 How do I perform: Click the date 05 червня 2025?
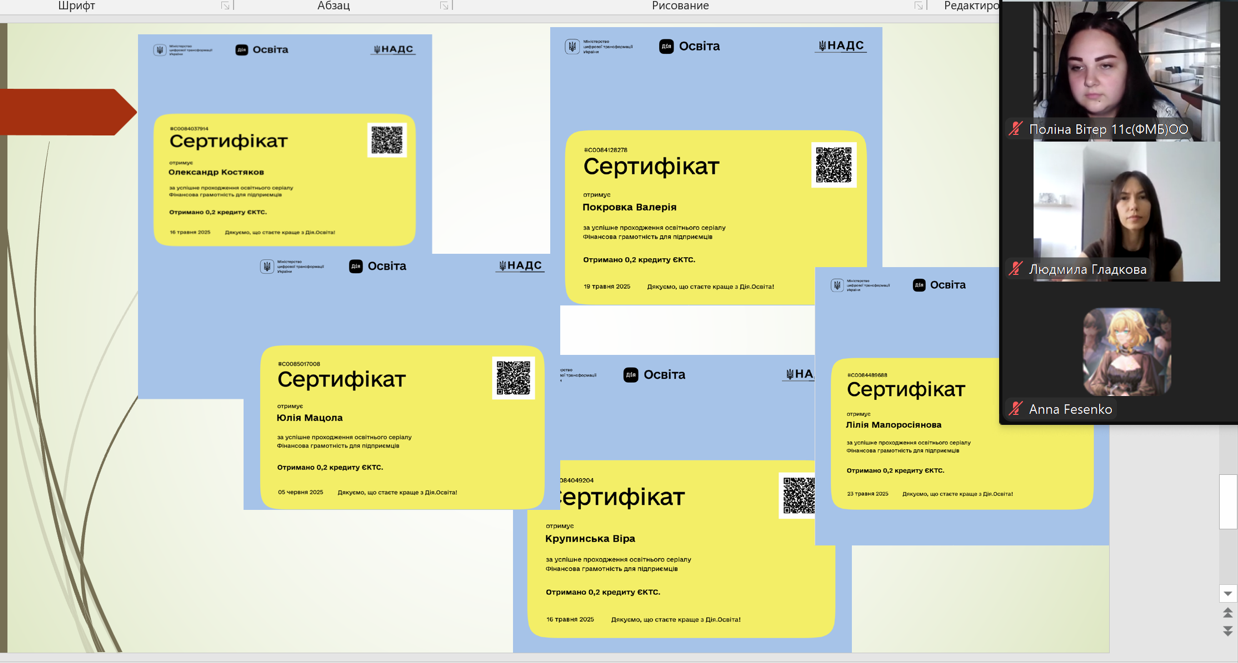(x=300, y=492)
